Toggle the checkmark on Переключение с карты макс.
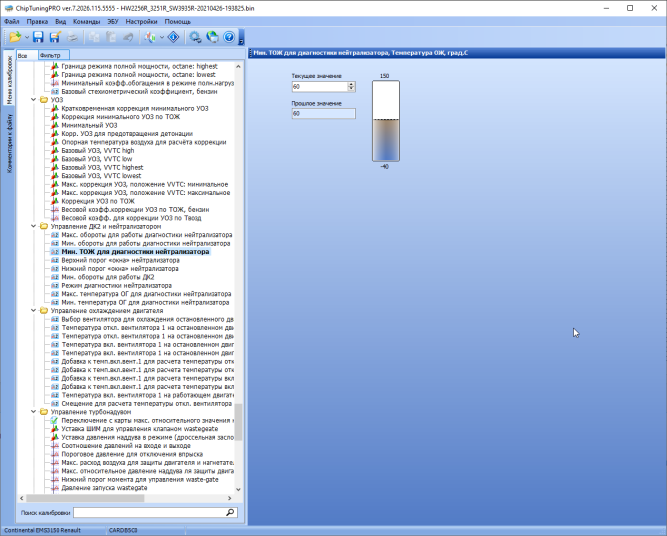 [54, 420]
